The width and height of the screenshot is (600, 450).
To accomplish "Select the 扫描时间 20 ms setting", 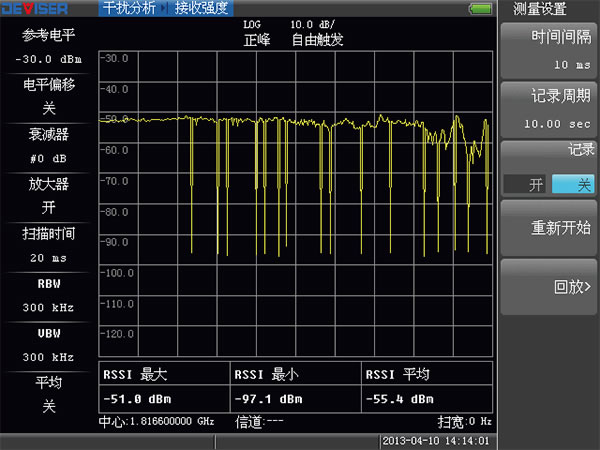I will coord(49,245).
